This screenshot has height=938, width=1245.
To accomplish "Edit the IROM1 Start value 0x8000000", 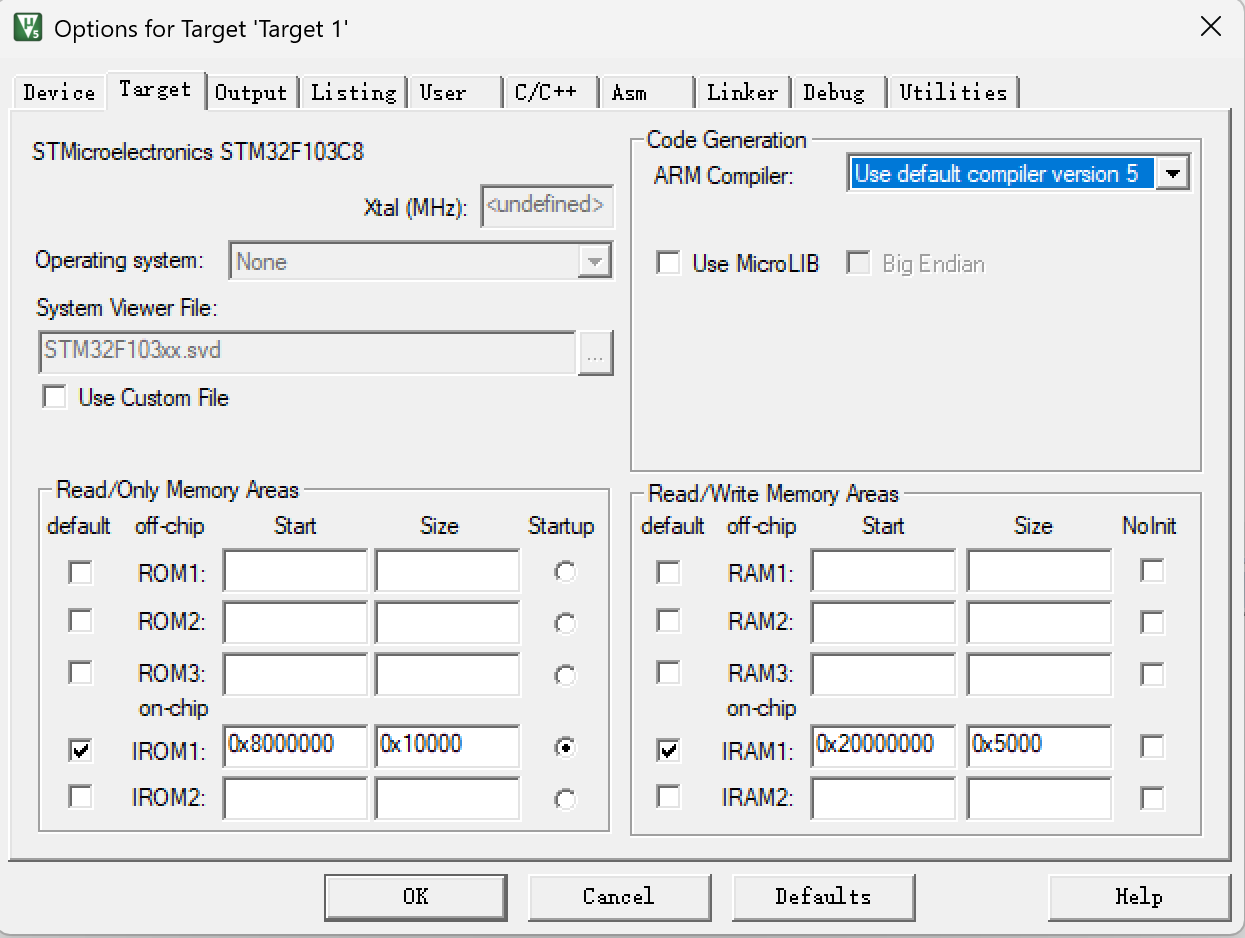I will (x=295, y=746).
